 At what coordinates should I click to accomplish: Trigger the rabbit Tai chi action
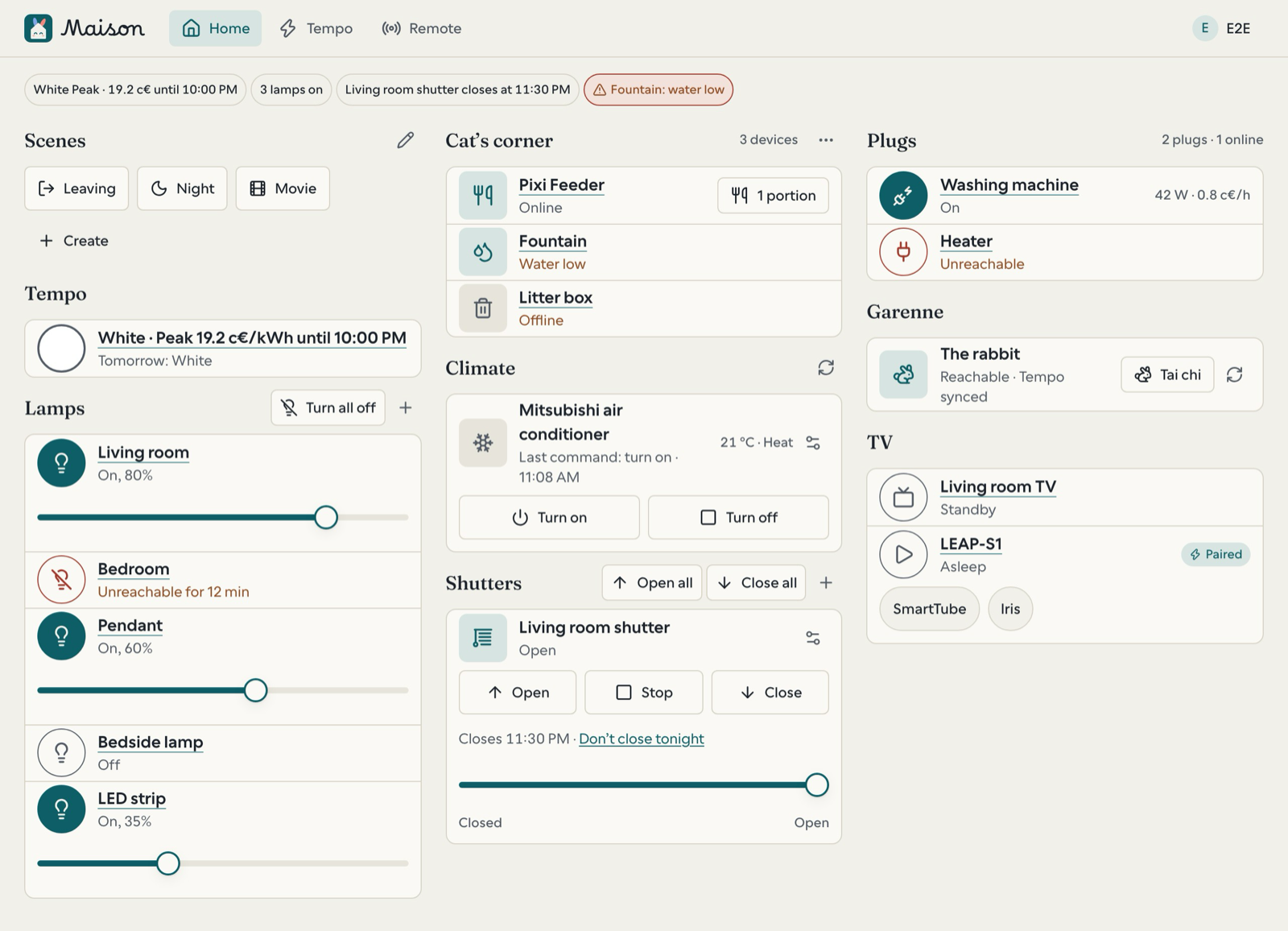tap(1167, 374)
